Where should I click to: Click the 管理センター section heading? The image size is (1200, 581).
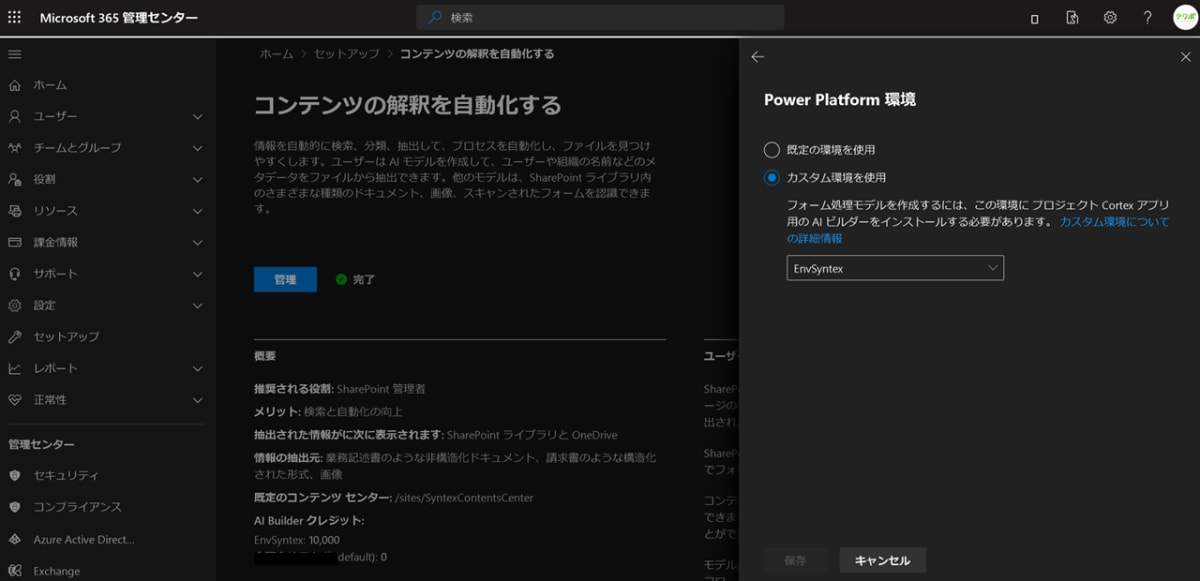click(41, 444)
